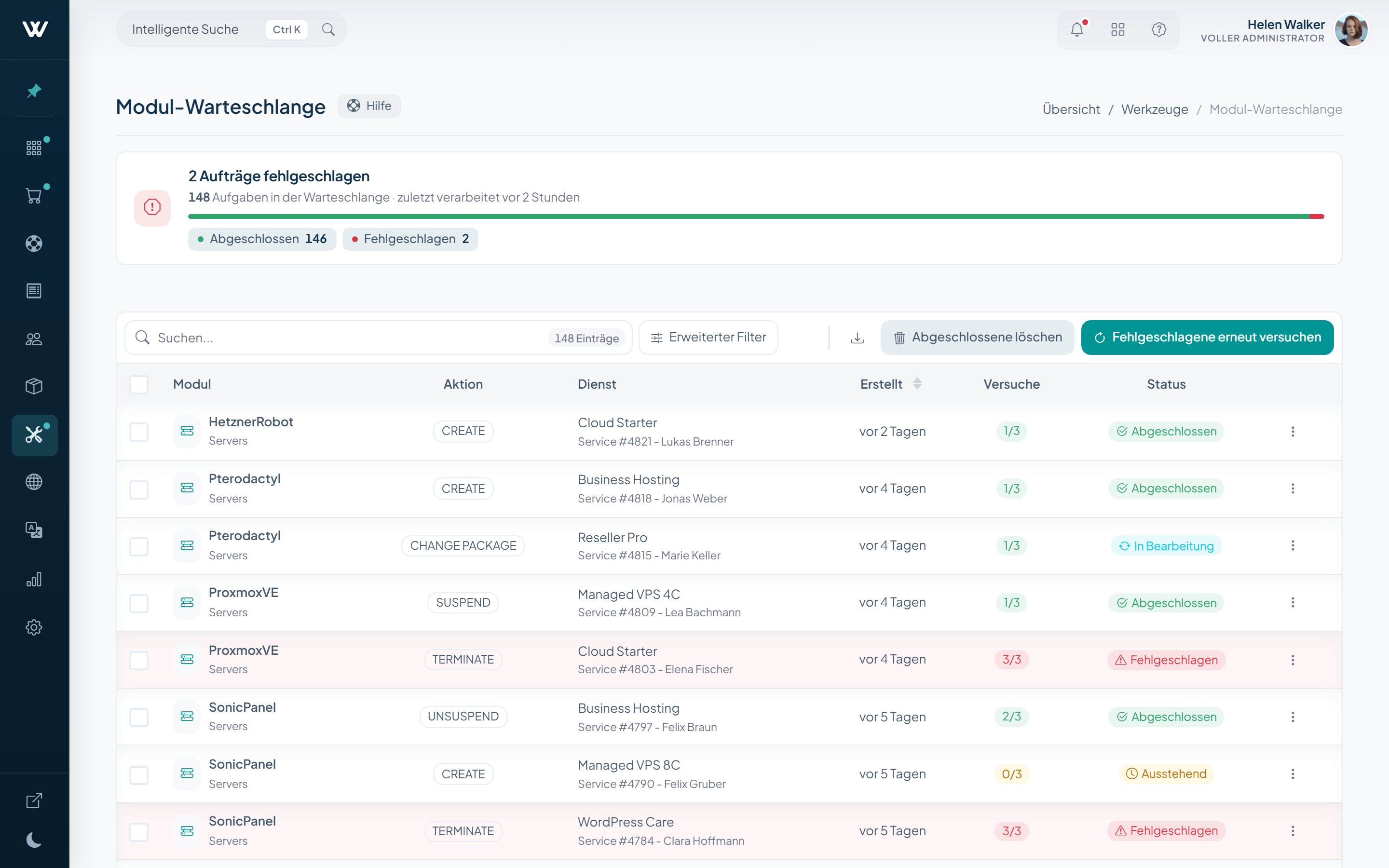1389x868 pixels.
Task: Click the Intelligente Suche field
Action: point(231,29)
